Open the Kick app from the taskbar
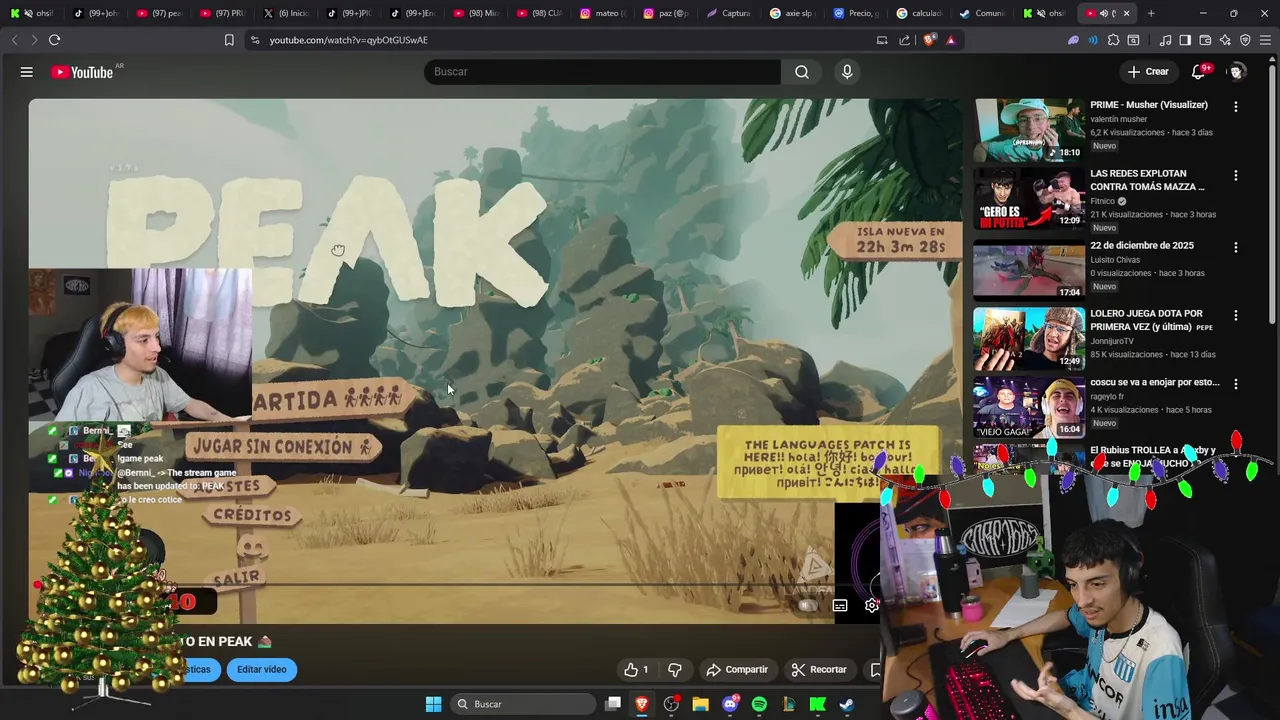 [817, 704]
